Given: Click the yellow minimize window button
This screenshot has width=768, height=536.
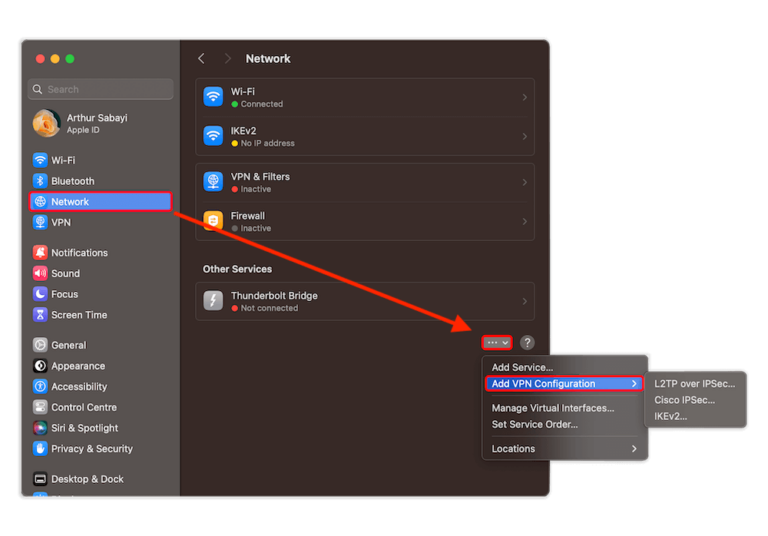Looking at the screenshot, I should [x=55, y=59].
